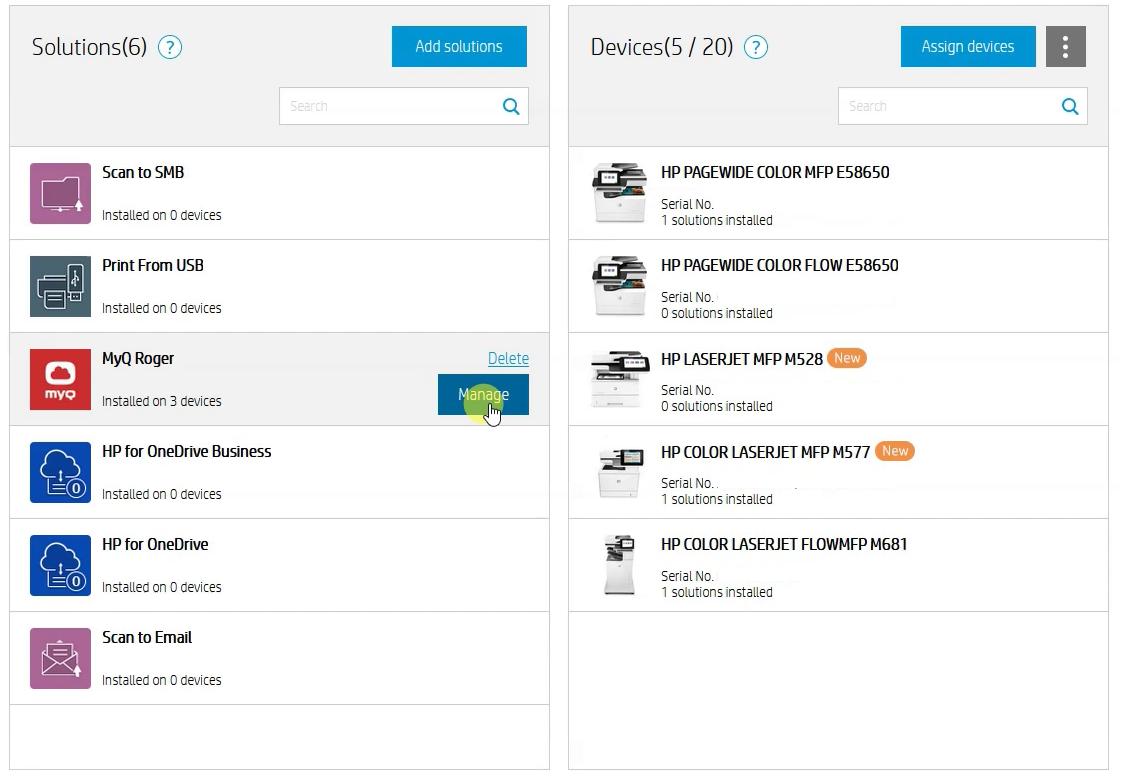Click inside the Devices search field
The width and height of the screenshot is (1121, 777).
pyautogui.click(x=950, y=106)
